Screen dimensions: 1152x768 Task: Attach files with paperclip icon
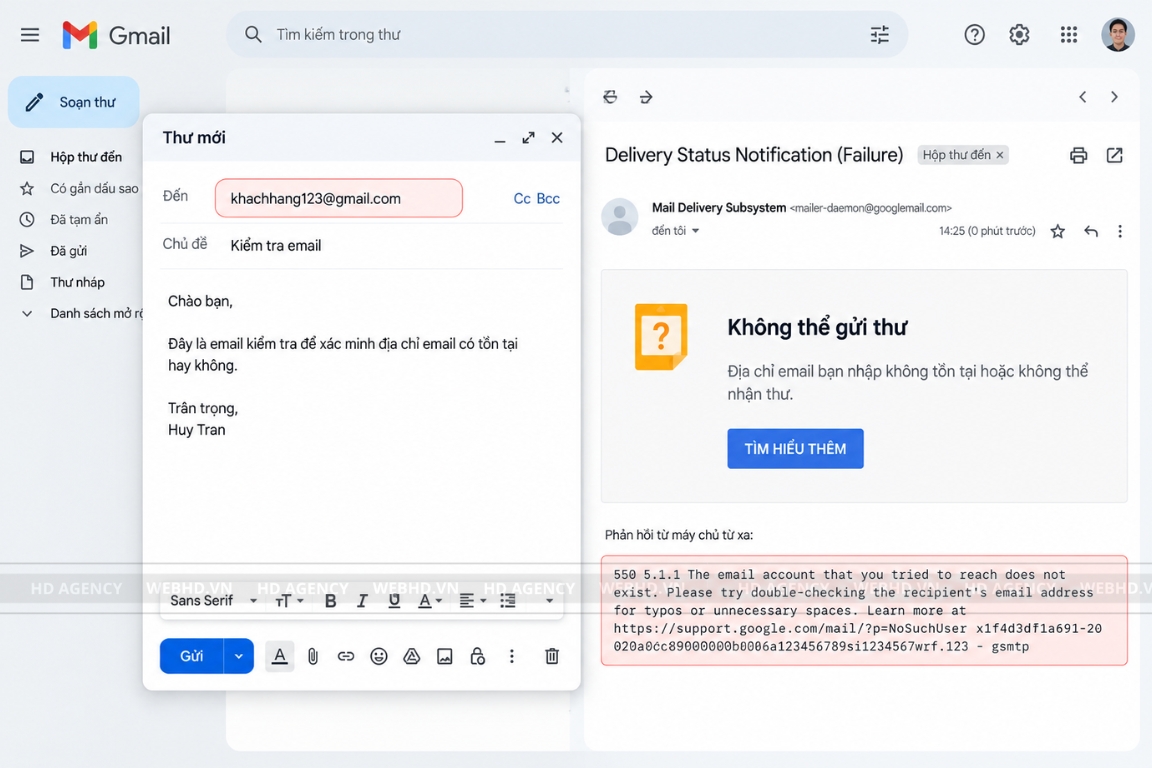[x=313, y=656]
